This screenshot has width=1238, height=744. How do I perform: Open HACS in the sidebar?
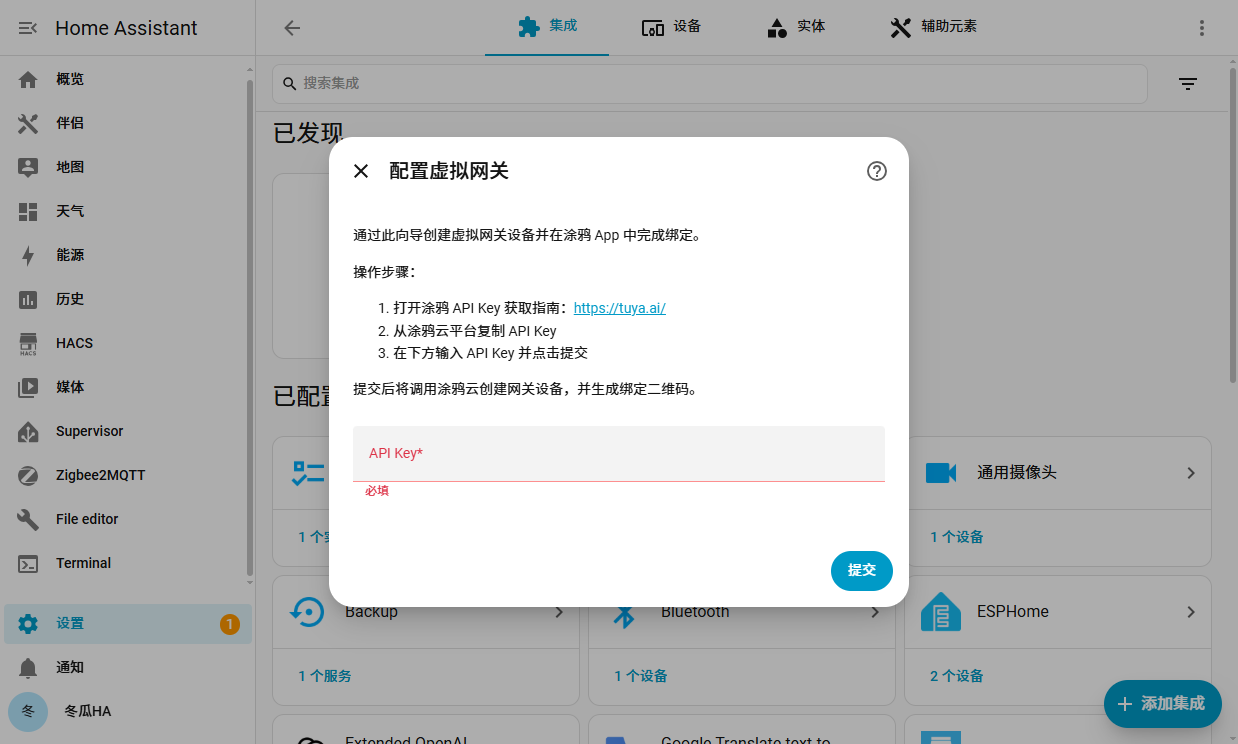[x=126, y=343]
